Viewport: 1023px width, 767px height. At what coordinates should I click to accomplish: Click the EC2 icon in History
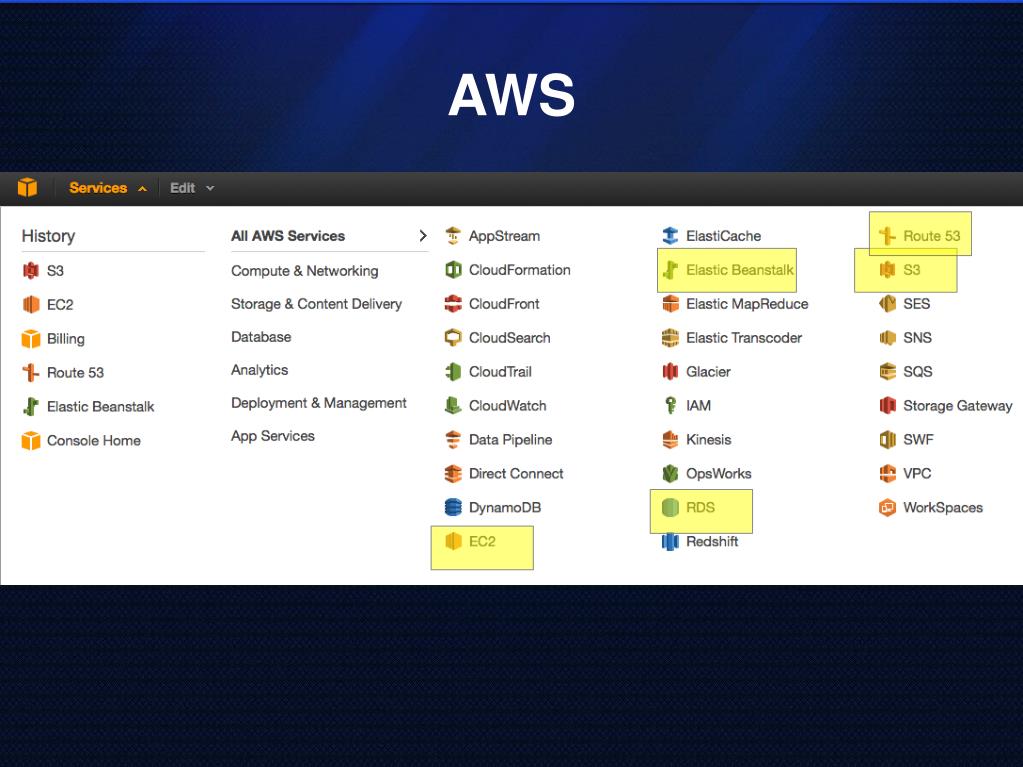click(31, 305)
